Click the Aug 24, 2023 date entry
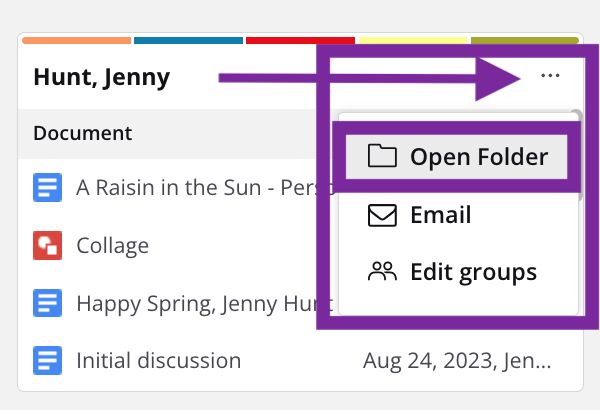600x410 pixels. click(x=457, y=361)
